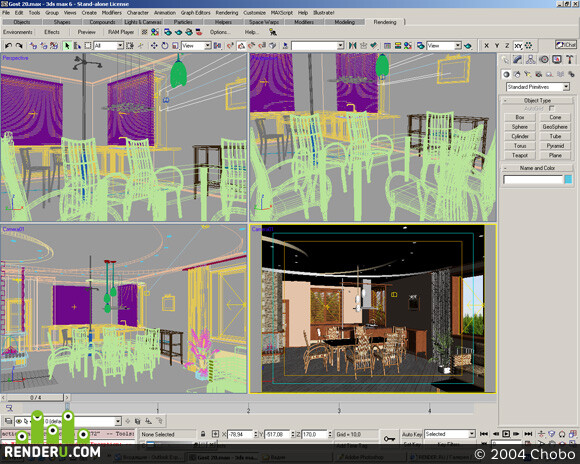Enable the Auto Key button
The image size is (580, 464).
point(412,434)
